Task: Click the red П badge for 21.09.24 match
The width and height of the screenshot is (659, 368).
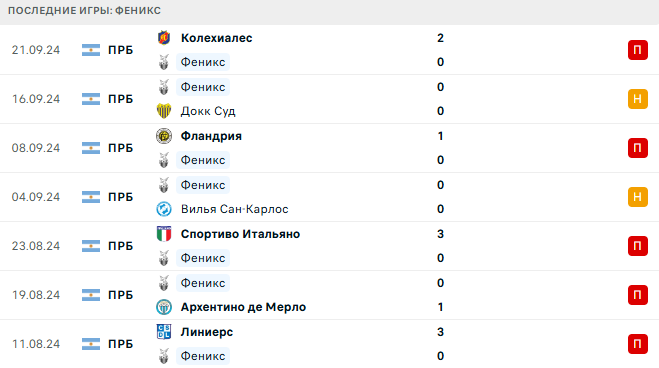Action: (638, 50)
